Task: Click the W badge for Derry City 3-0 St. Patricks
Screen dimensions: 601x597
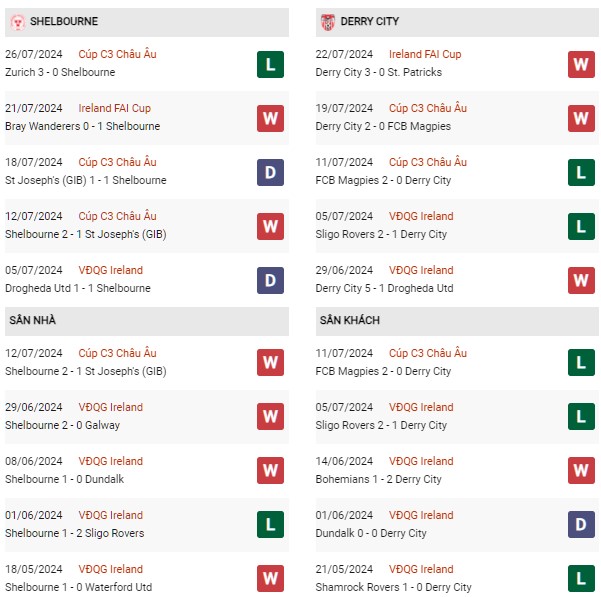Action: tap(581, 64)
